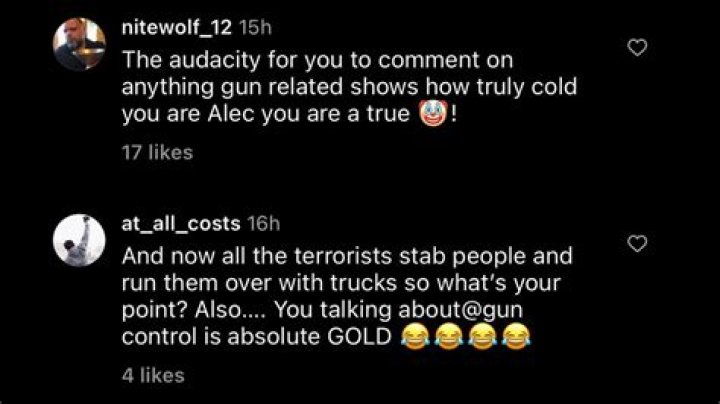Click the third crying-laughing emoji
Image resolution: width=720 pixels, height=404 pixels.
click(x=480, y=337)
